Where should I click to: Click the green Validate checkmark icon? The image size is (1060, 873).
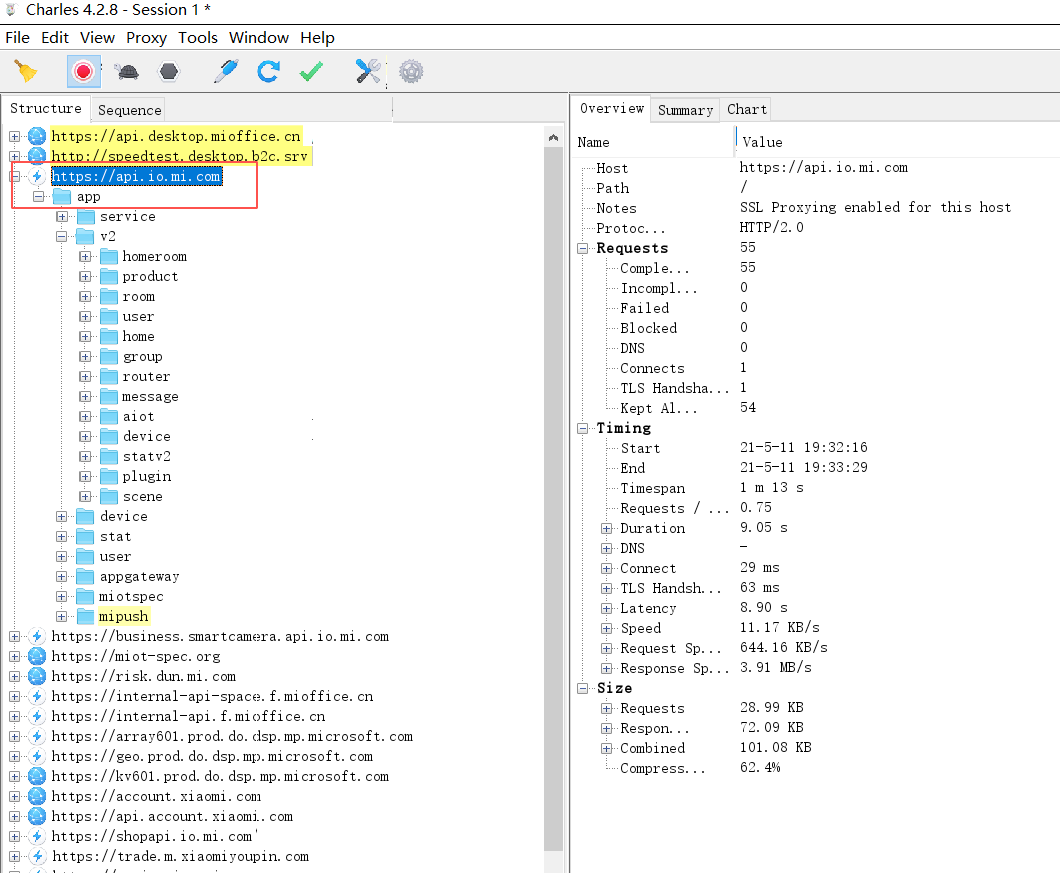[311, 71]
